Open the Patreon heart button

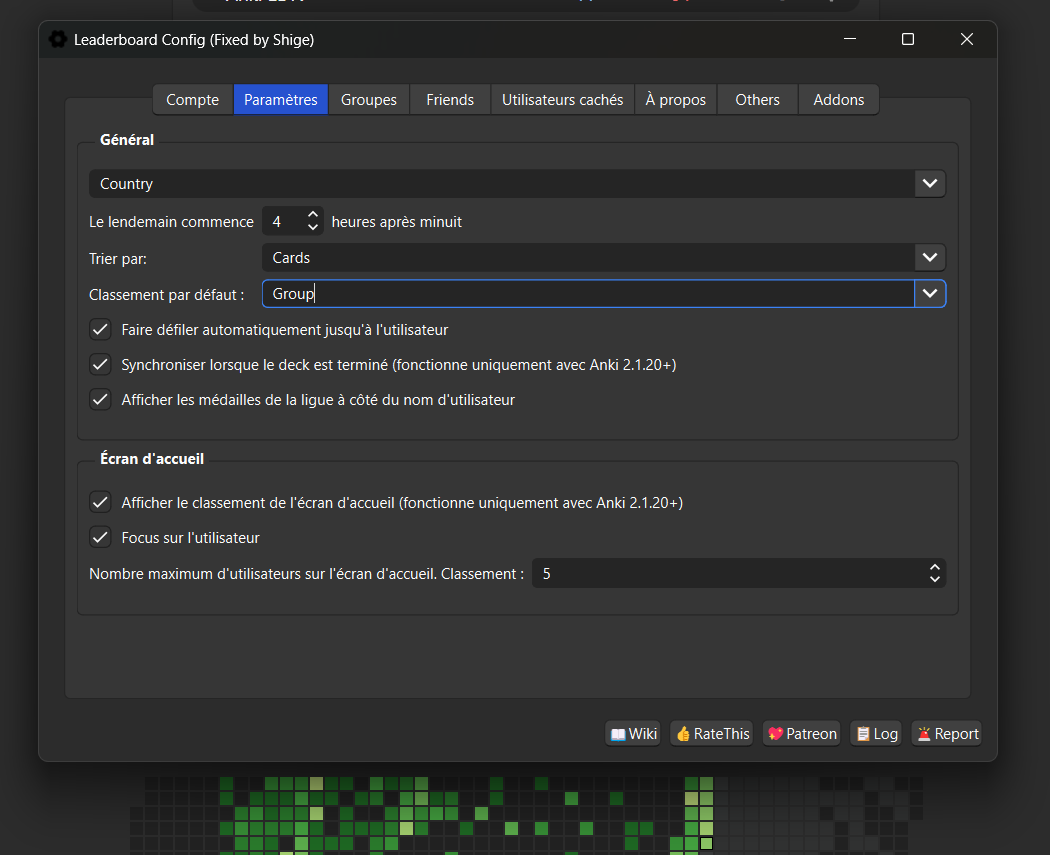point(801,734)
